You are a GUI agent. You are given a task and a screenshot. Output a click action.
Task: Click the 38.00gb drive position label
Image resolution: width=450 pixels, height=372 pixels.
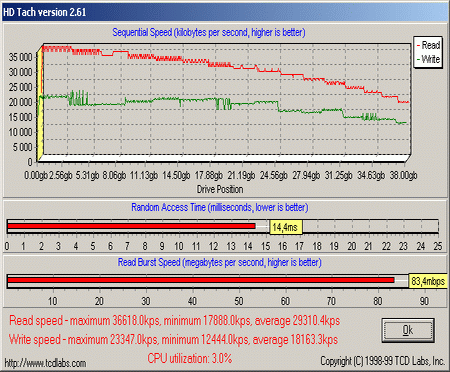(x=403, y=175)
